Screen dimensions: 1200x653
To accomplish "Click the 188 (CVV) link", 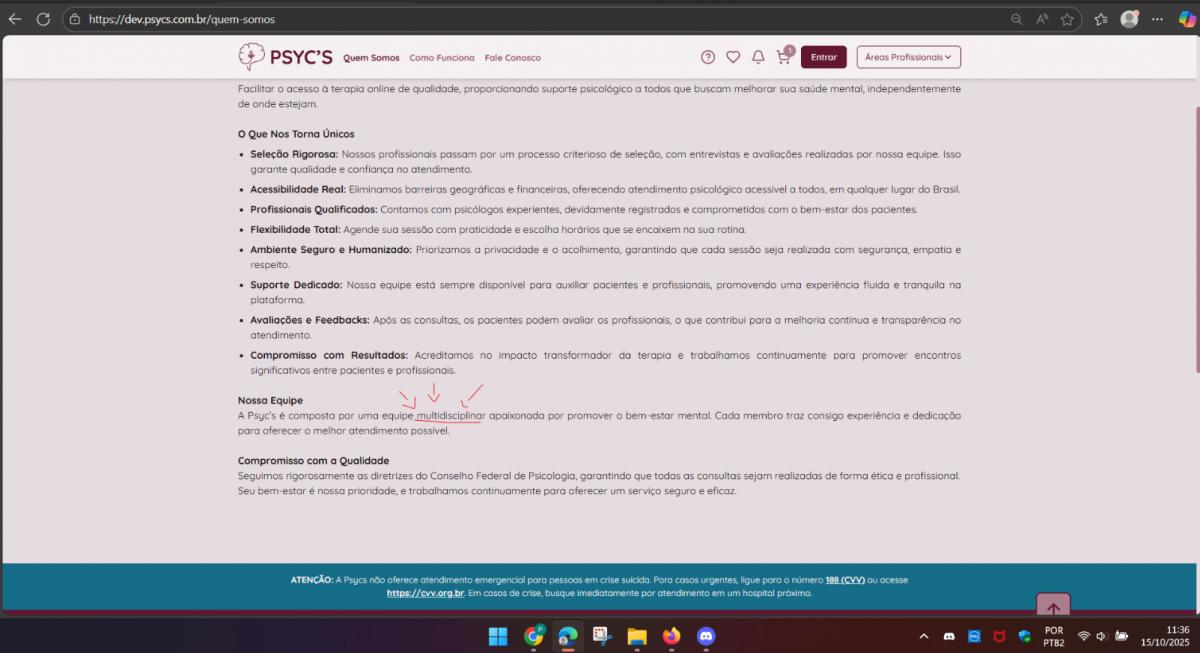I will [845, 580].
